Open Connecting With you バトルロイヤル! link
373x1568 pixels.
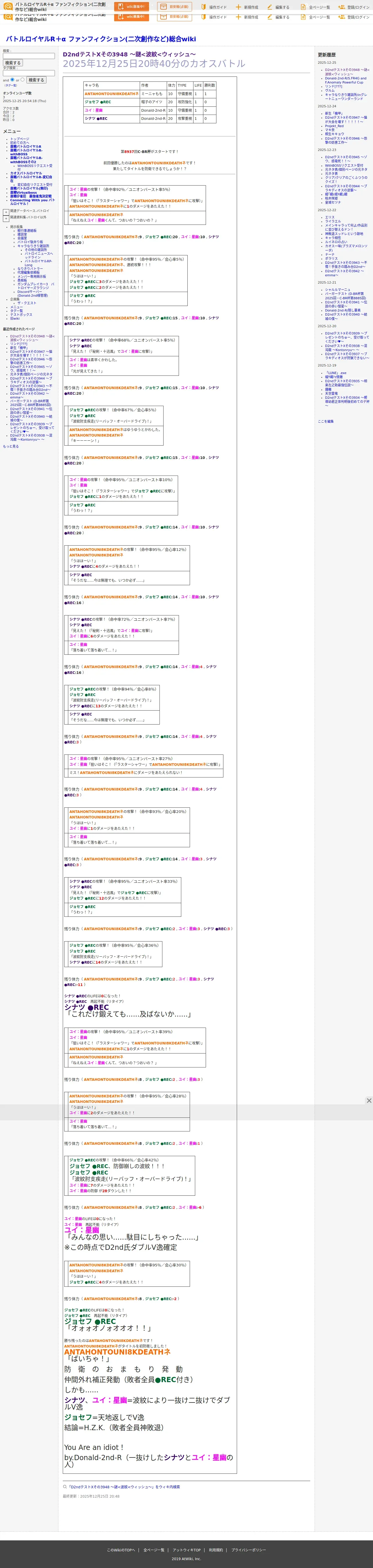tap(32, 202)
